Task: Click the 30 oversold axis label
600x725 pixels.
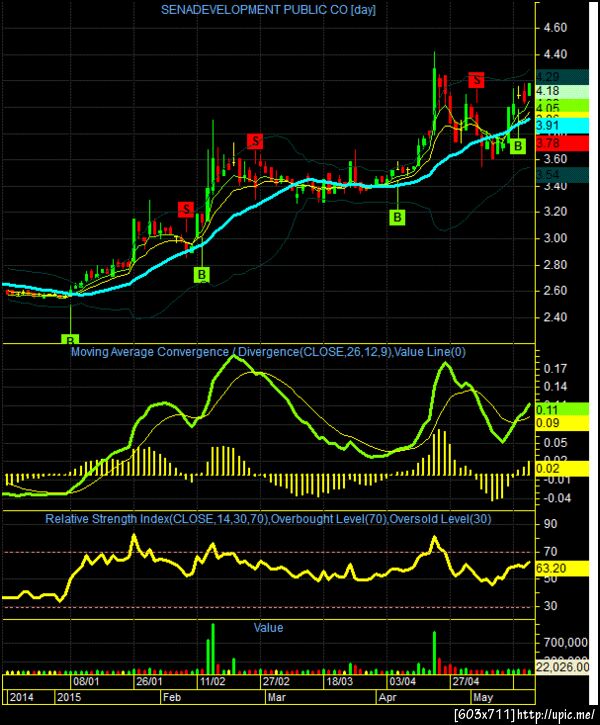Action: (551, 606)
